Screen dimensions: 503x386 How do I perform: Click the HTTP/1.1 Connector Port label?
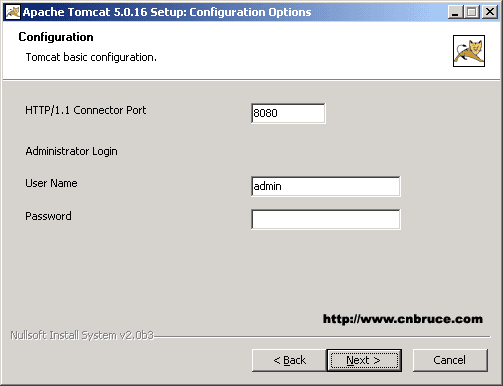pos(86,110)
